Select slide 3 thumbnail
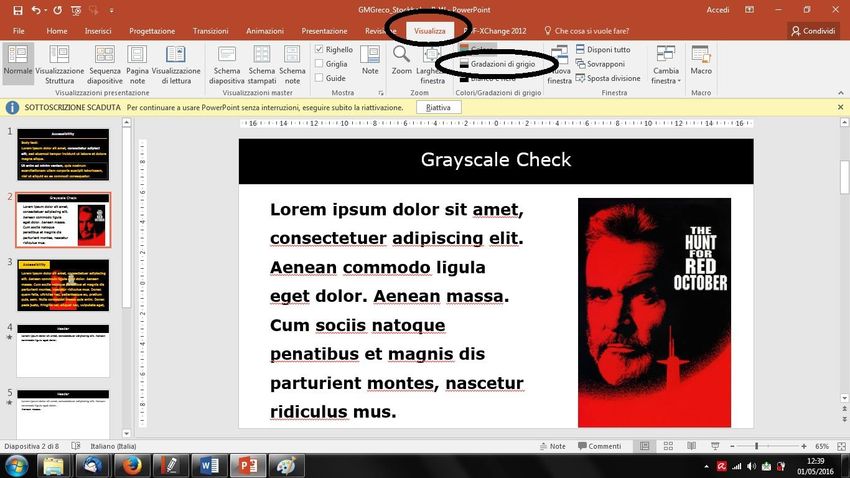The image size is (850, 478). click(63, 285)
